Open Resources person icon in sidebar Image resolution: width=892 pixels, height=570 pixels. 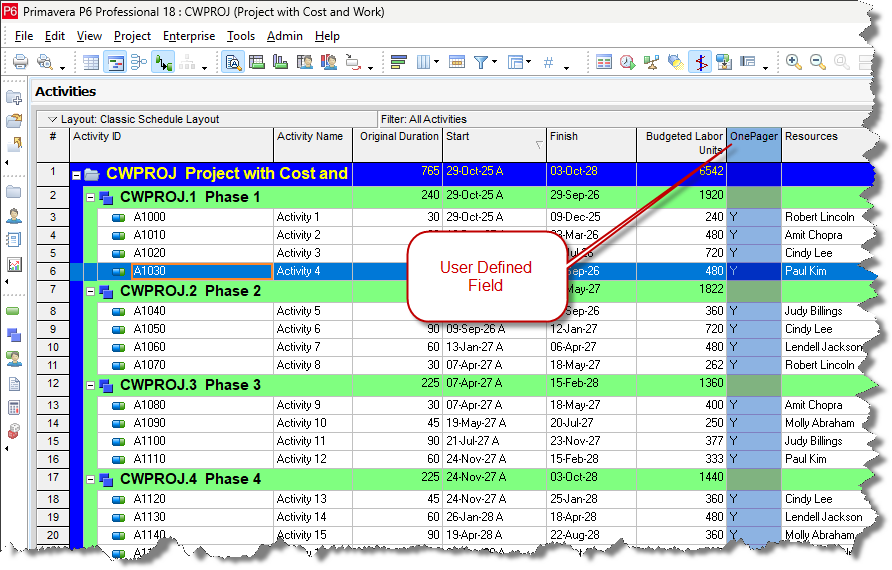[14, 216]
